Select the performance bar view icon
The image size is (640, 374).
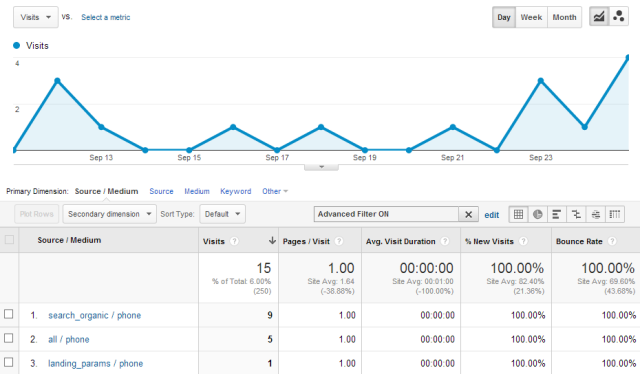556,214
